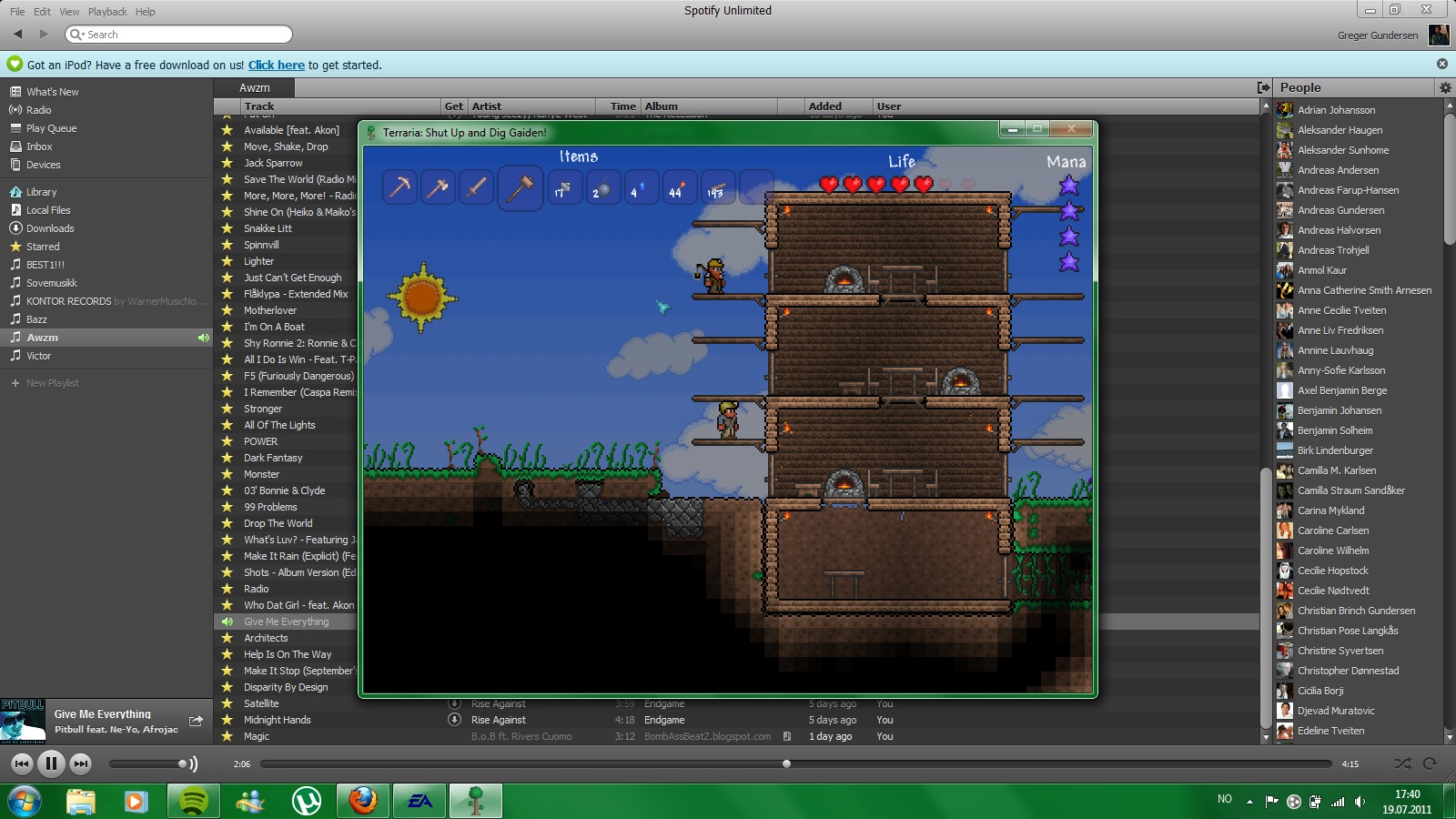This screenshot has height=819, width=1456.
Task: Open the Greger Gundersen profile name
Action: point(1378,35)
